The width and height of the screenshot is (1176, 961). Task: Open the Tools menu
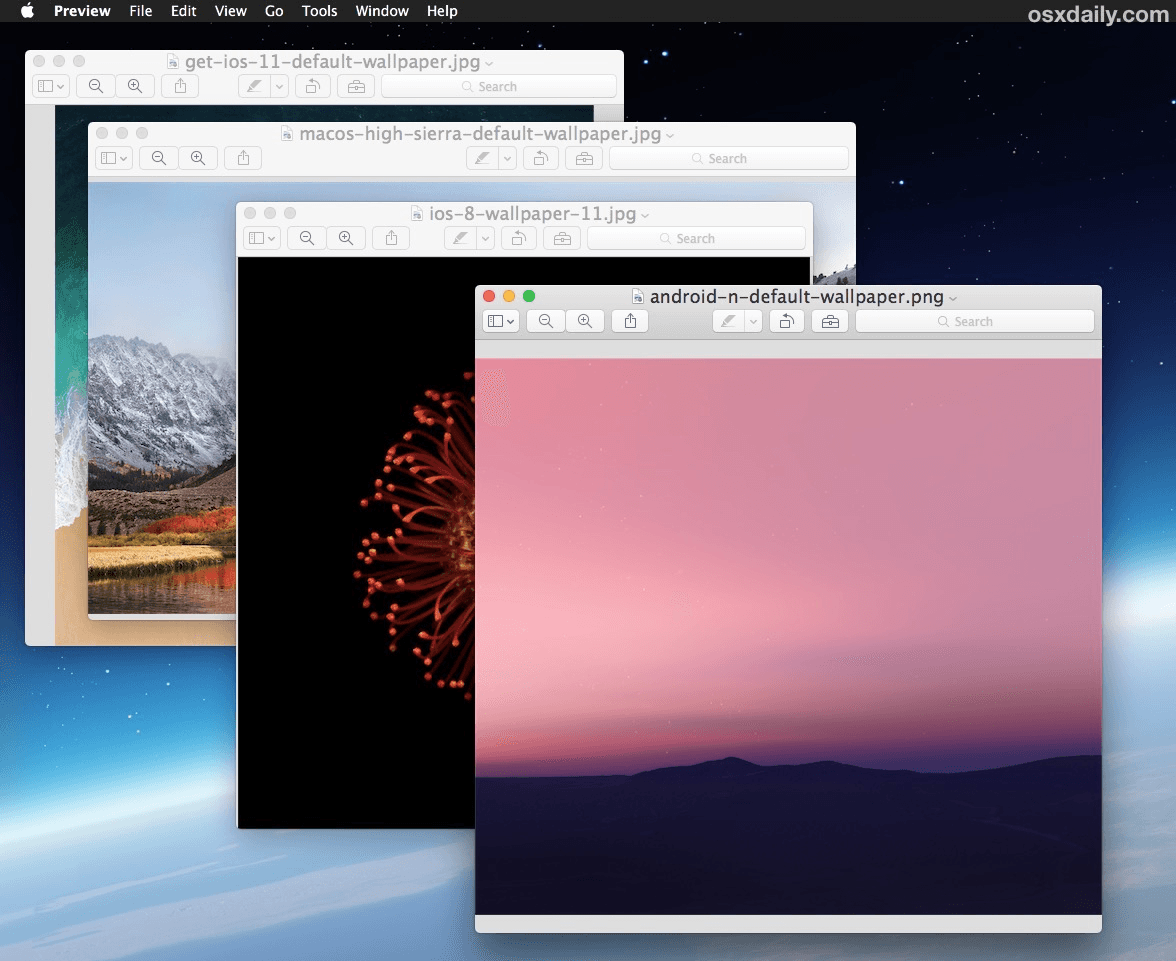[x=319, y=11]
